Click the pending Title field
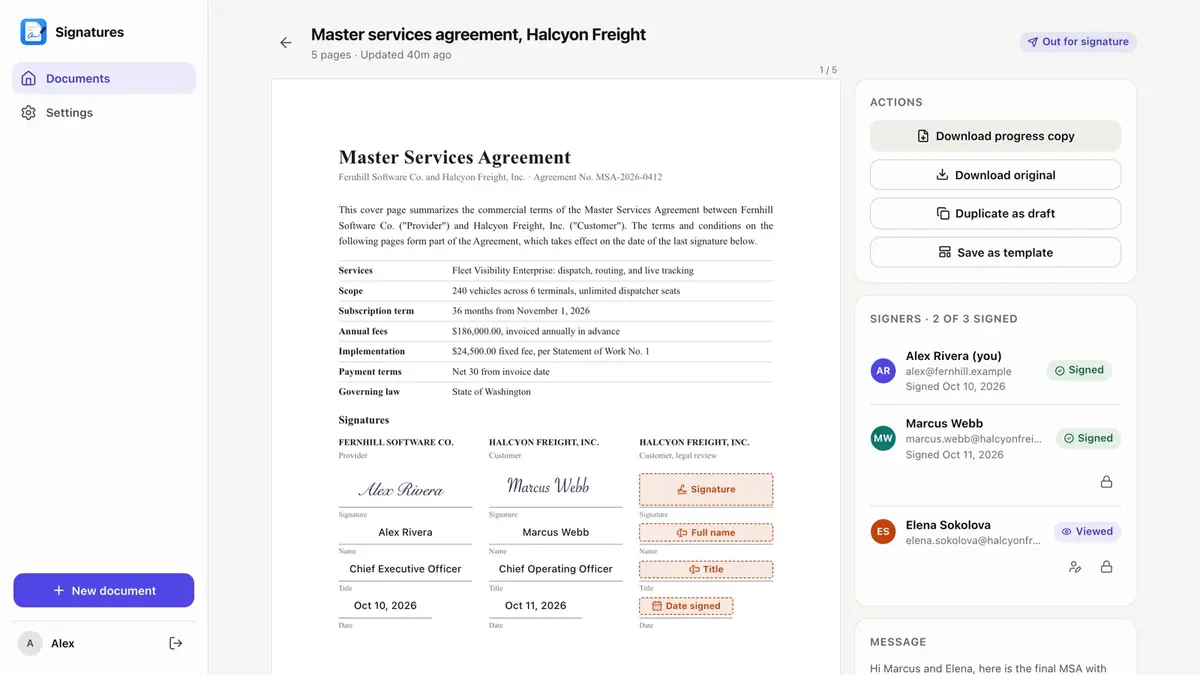1200x675 pixels. (706, 569)
